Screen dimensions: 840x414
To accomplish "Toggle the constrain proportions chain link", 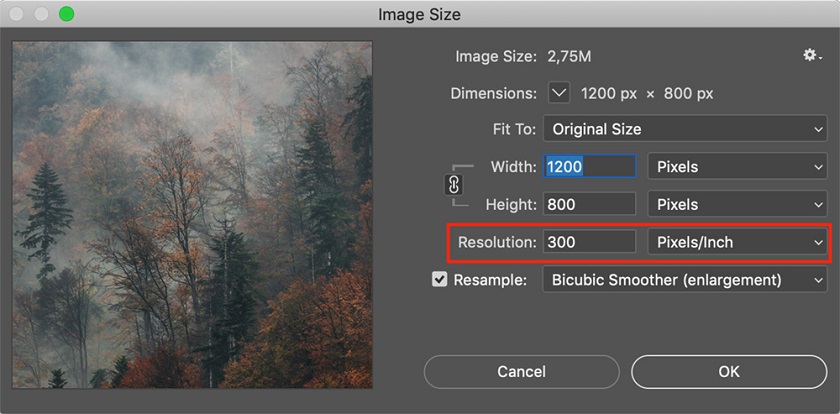I will coord(453,184).
